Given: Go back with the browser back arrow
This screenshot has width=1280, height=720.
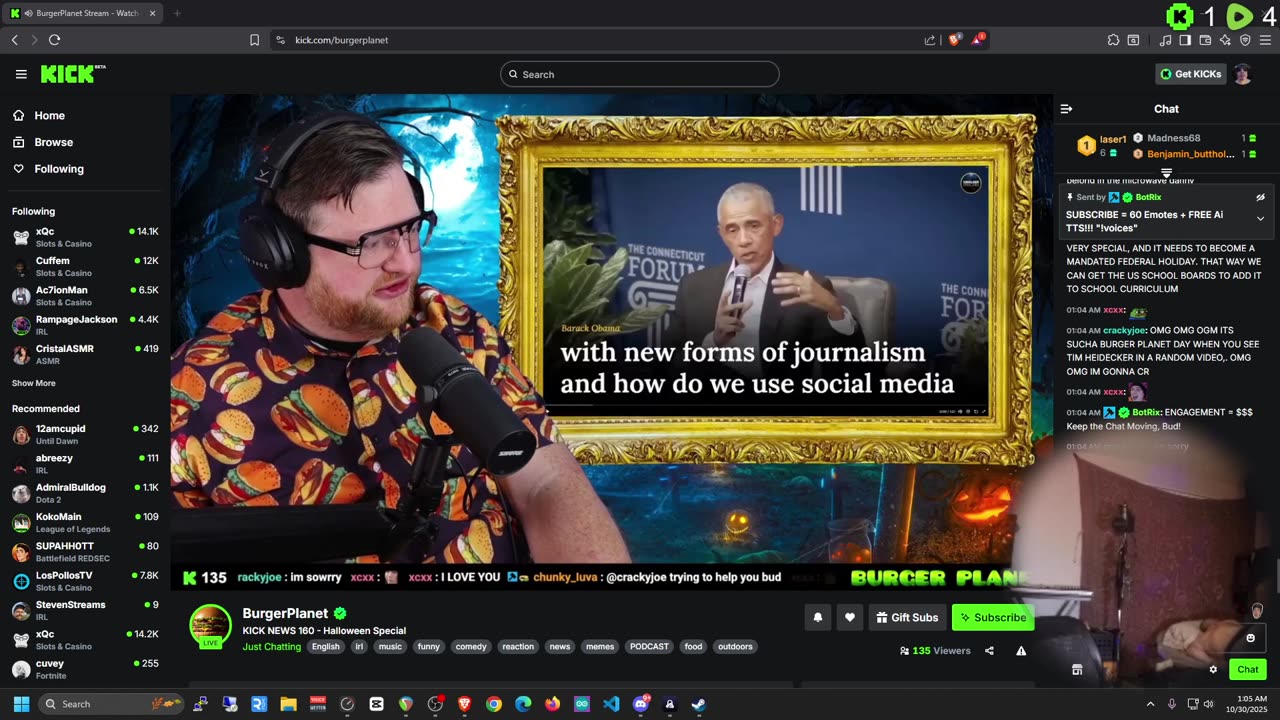Looking at the screenshot, I should (14, 40).
